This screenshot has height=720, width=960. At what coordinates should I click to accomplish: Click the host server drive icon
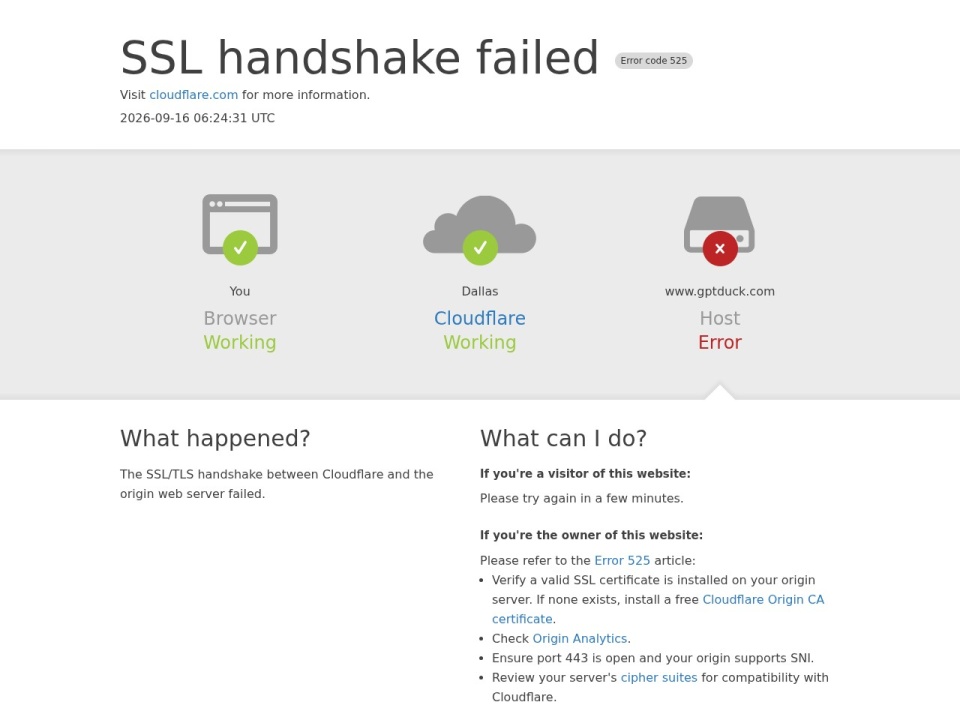tap(719, 225)
